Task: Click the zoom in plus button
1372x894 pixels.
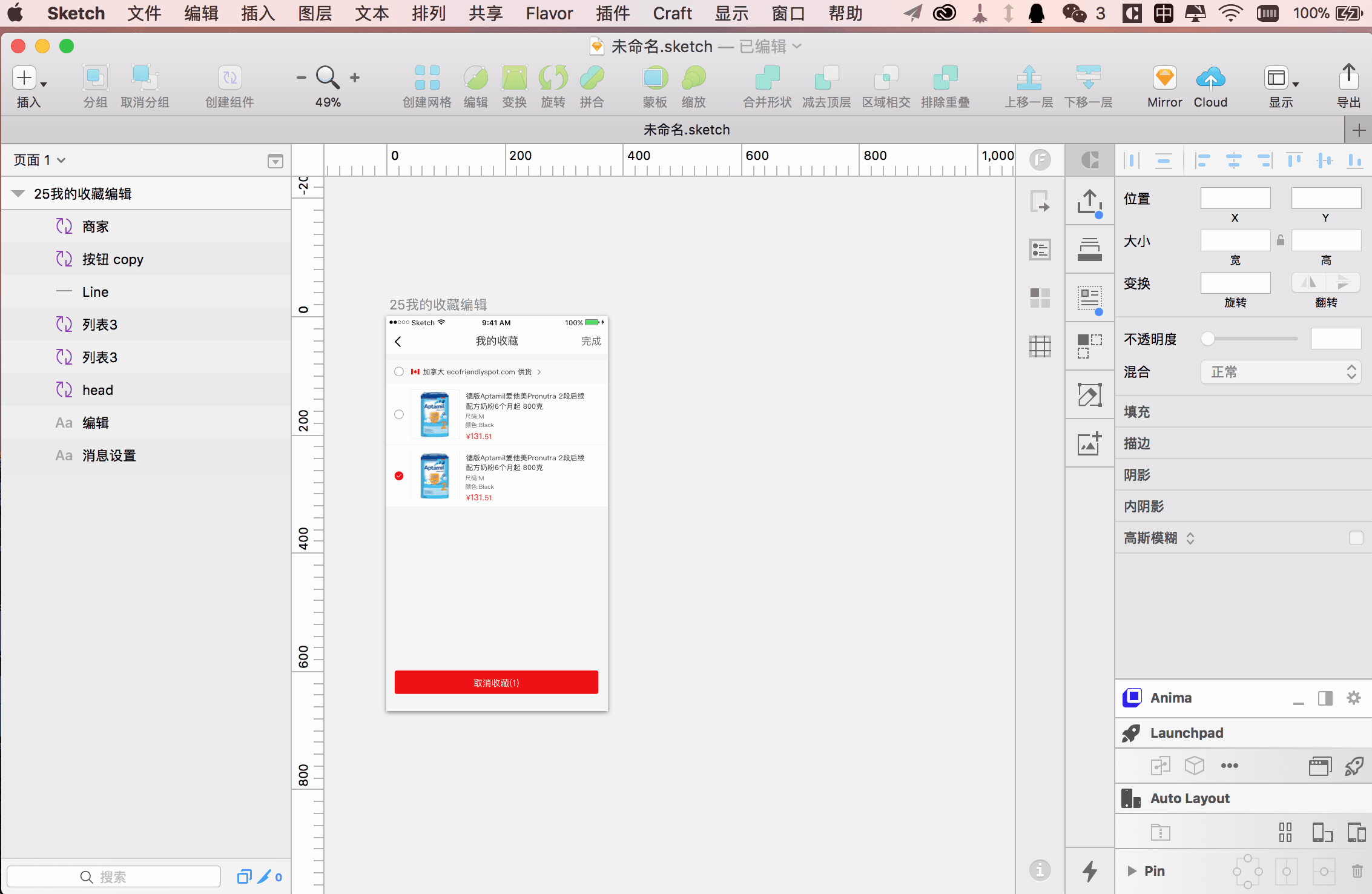Action: click(x=355, y=78)
